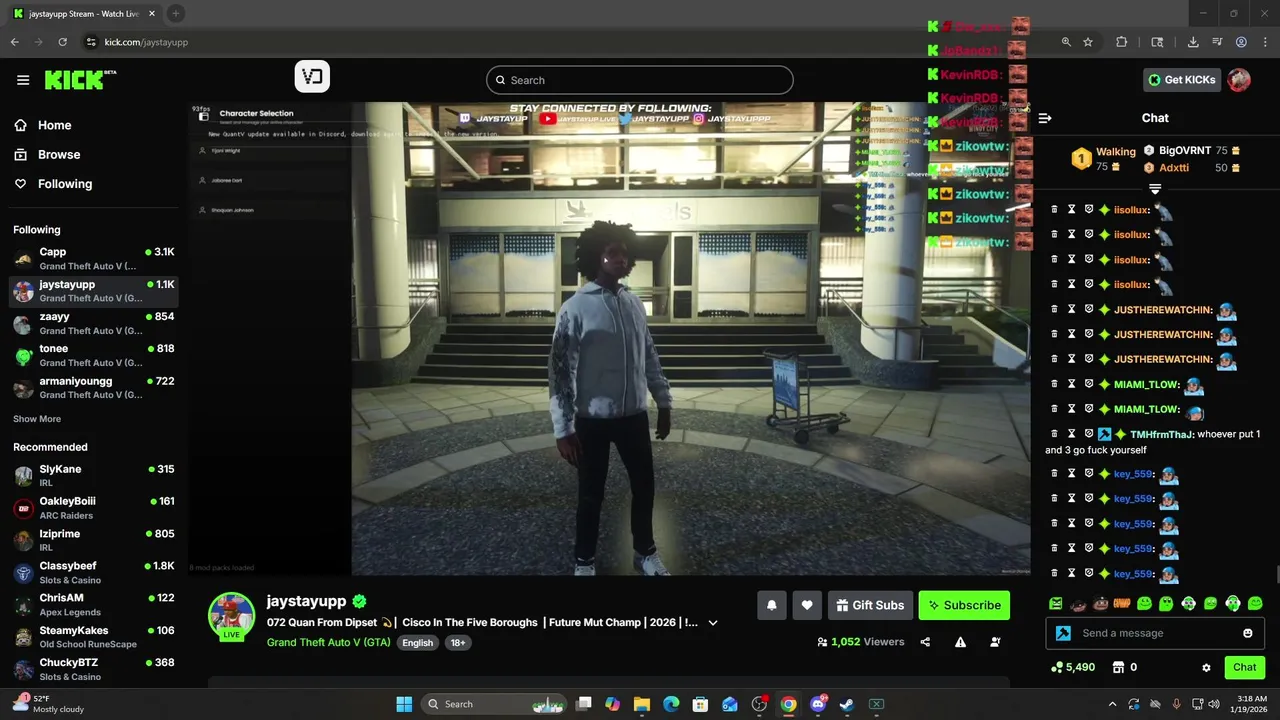Open Steam from the taskbar

[x=847, y=704]
